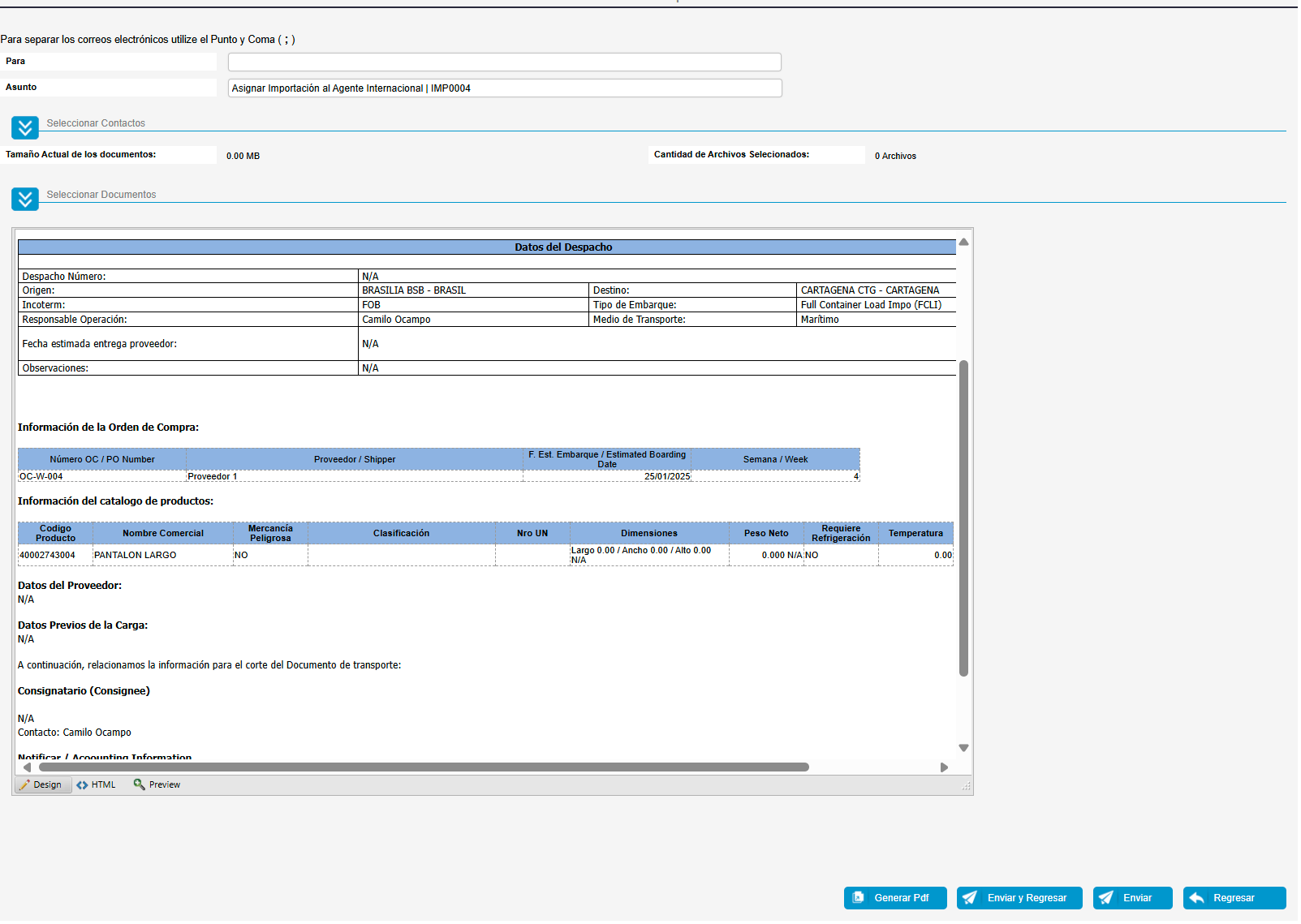Click the horizontal scrollbar thumb in editor
This screenshot has width=1301, height=924.
(424, 767)
